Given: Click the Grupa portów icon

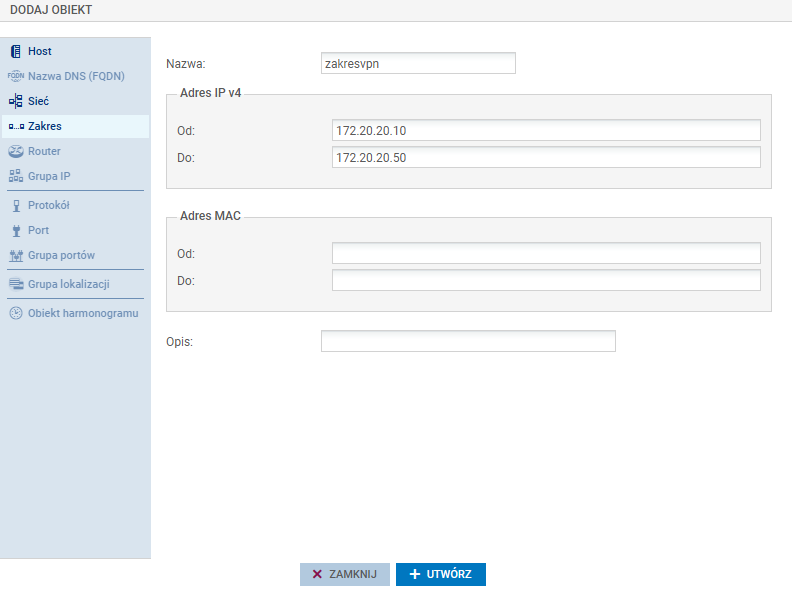Looking at the screenshot, I should (15, 255).
